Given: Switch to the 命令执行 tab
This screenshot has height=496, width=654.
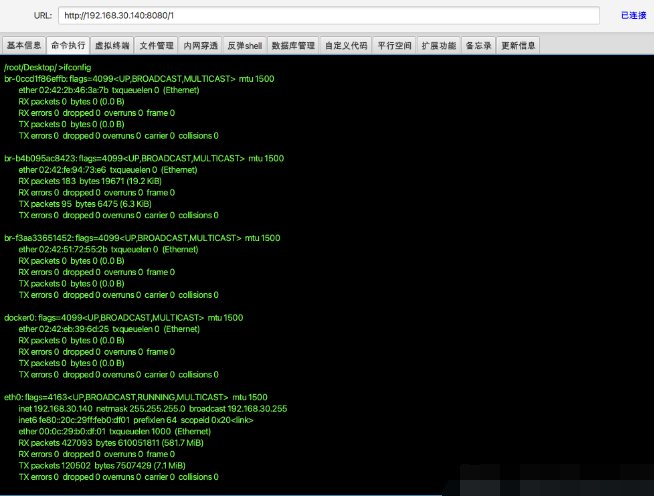Looking at the screenshot, I should (x=68, y=45).
